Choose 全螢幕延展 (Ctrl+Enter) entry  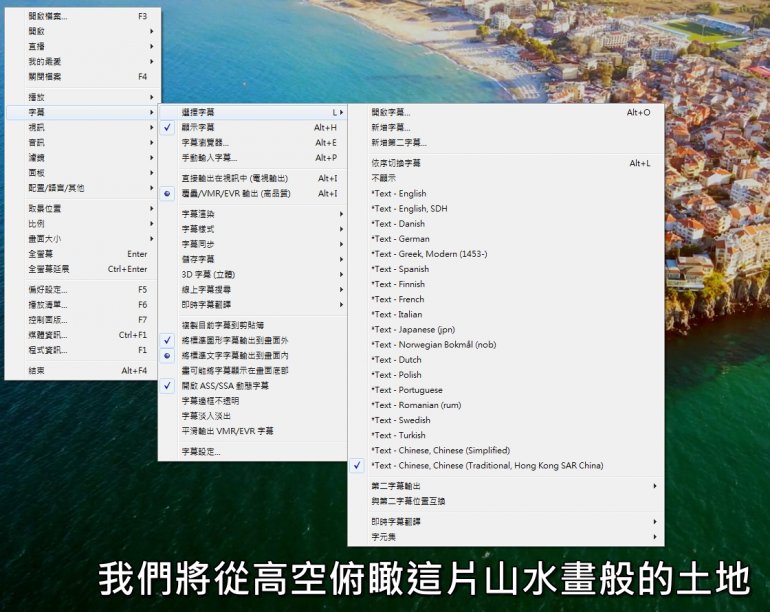coord(82,269)
